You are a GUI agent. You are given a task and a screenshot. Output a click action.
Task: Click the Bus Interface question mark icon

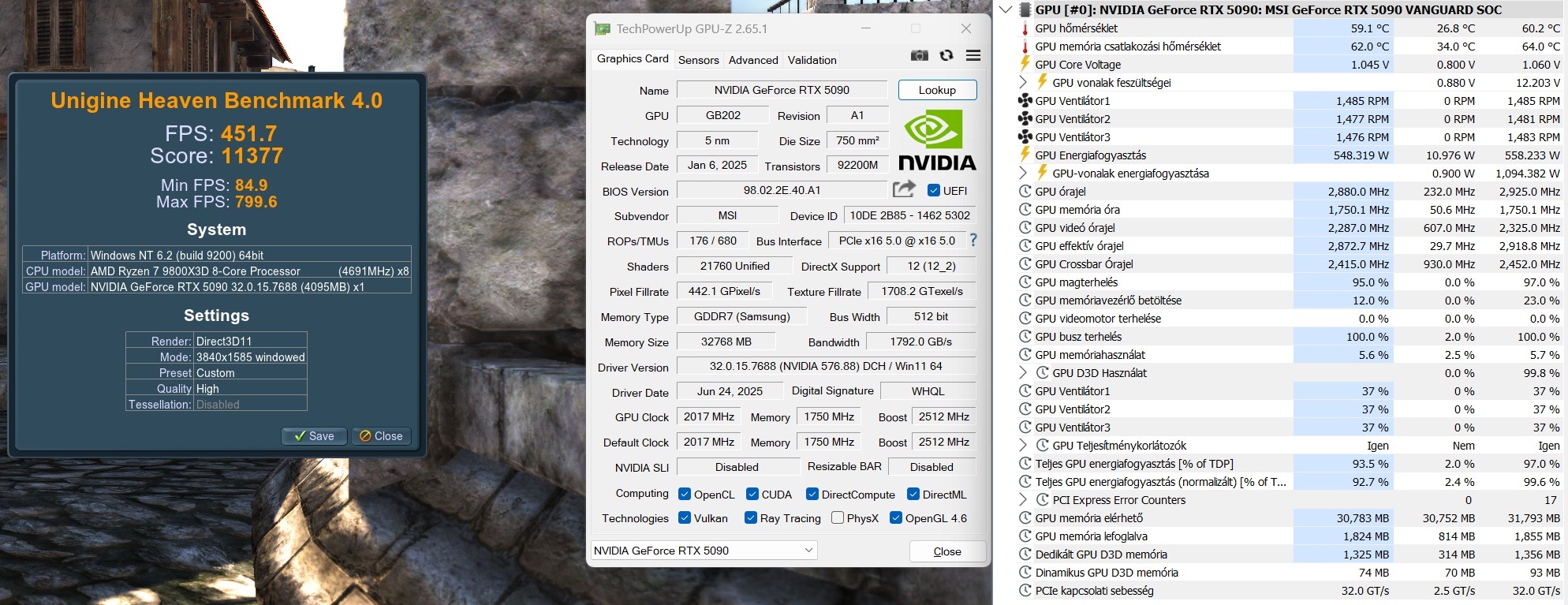[x=973, y=240]
